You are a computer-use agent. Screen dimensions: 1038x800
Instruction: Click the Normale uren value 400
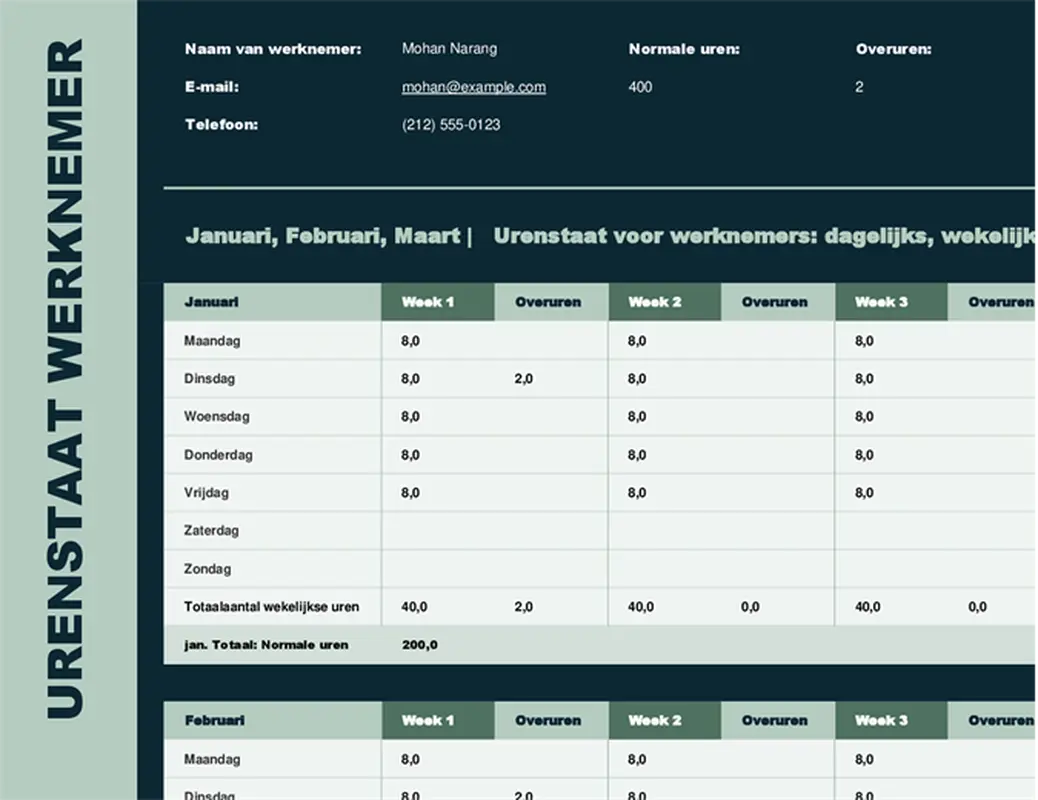640,87
